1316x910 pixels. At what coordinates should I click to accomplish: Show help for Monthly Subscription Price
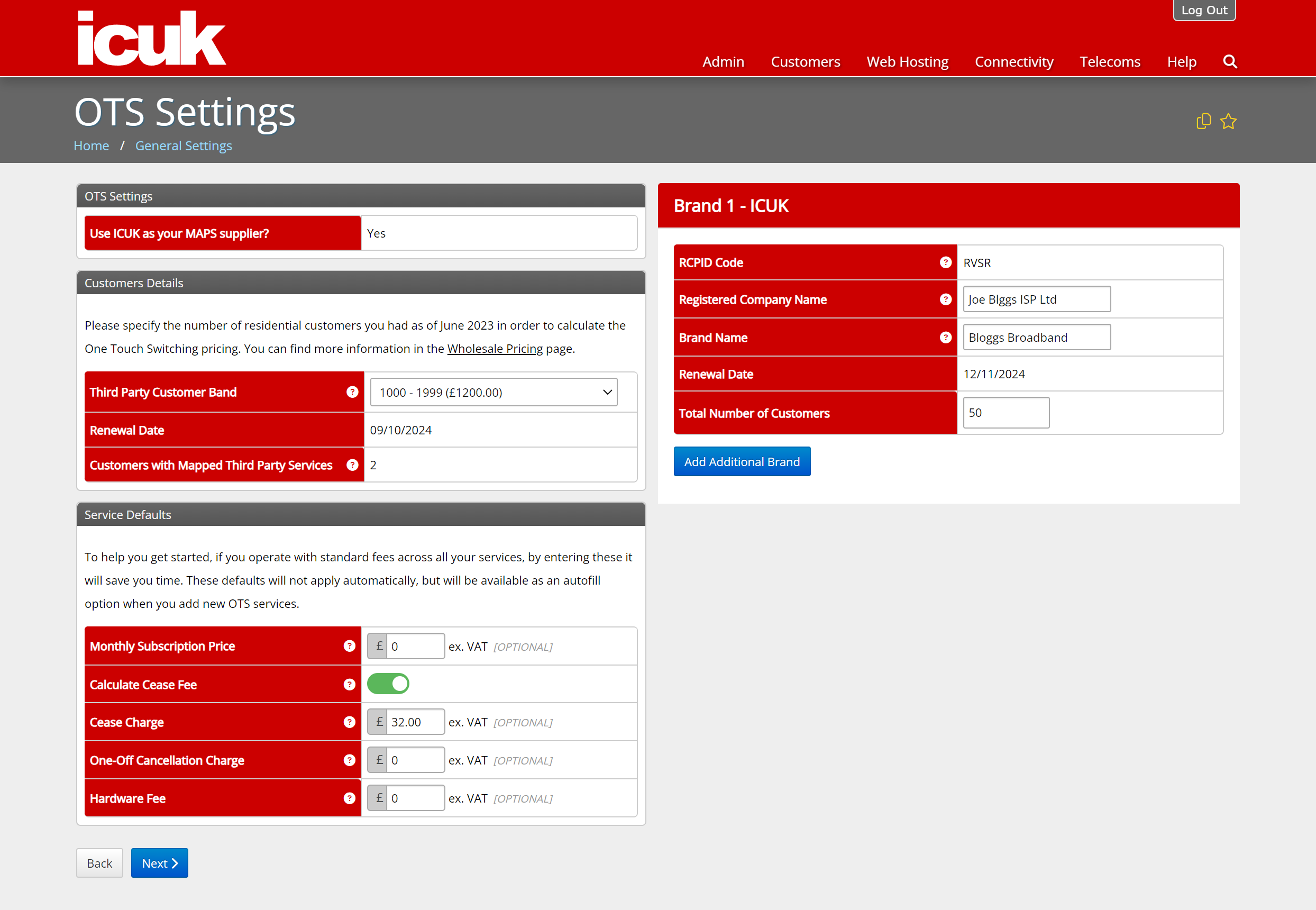click(350, 645)
